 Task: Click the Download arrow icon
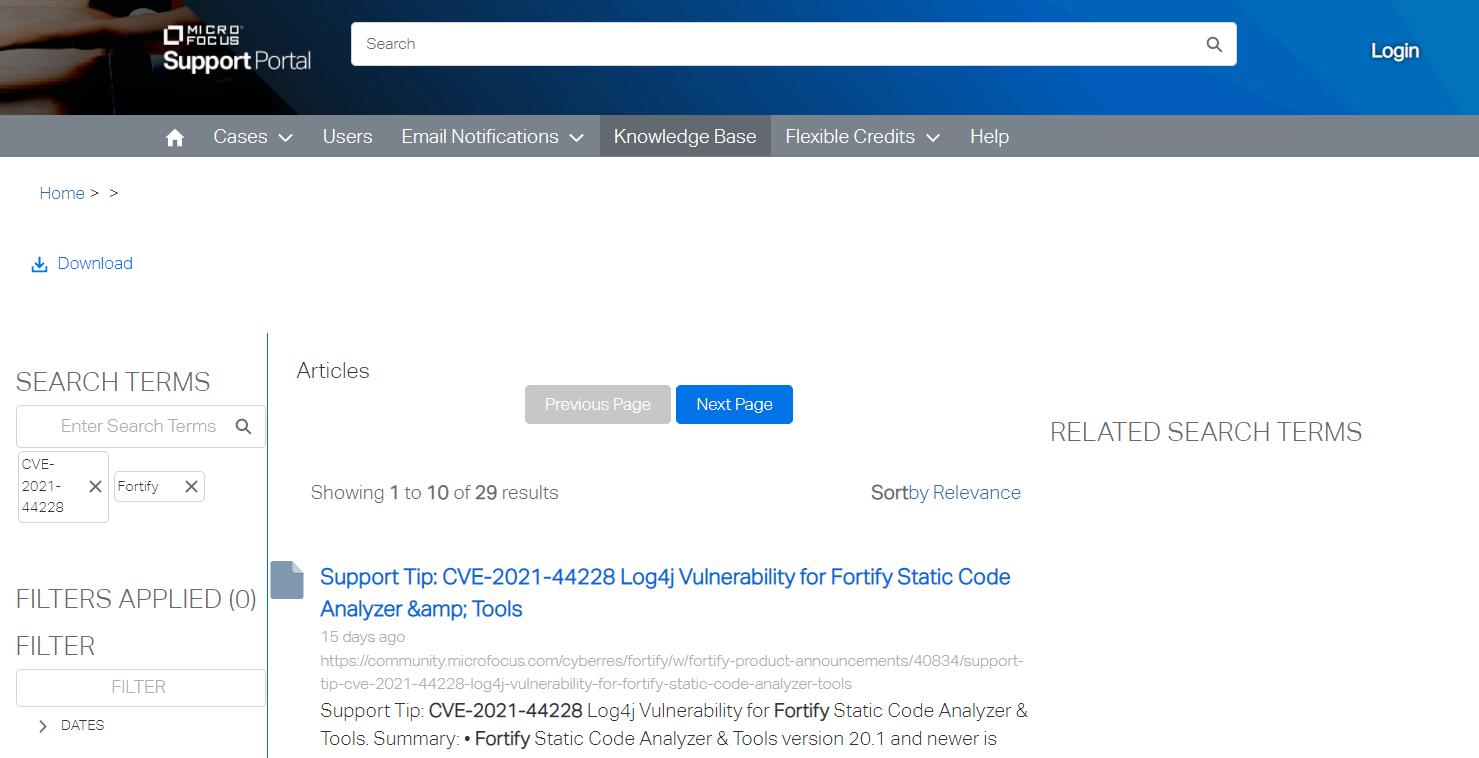pyautogui.click(x=40, y=264)
